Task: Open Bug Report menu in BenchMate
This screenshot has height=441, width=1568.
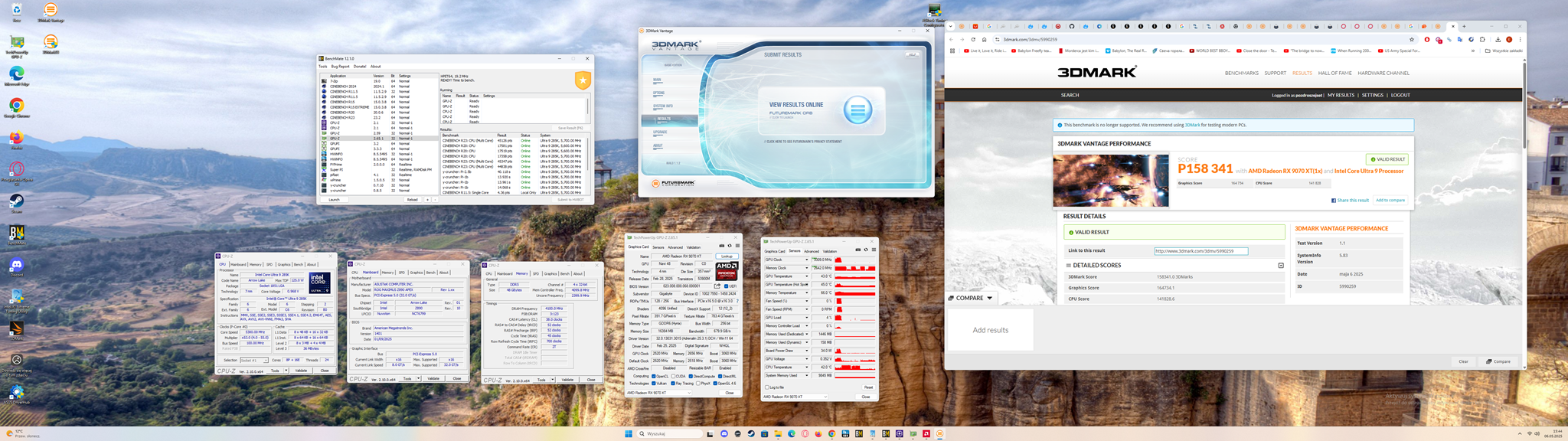Action: pos(340,67)
